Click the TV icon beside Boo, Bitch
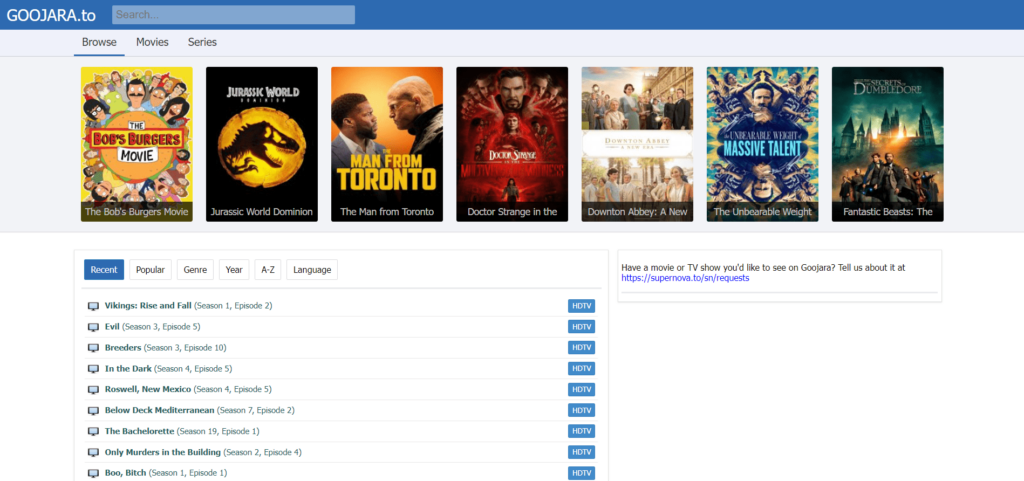 point(94,473)
